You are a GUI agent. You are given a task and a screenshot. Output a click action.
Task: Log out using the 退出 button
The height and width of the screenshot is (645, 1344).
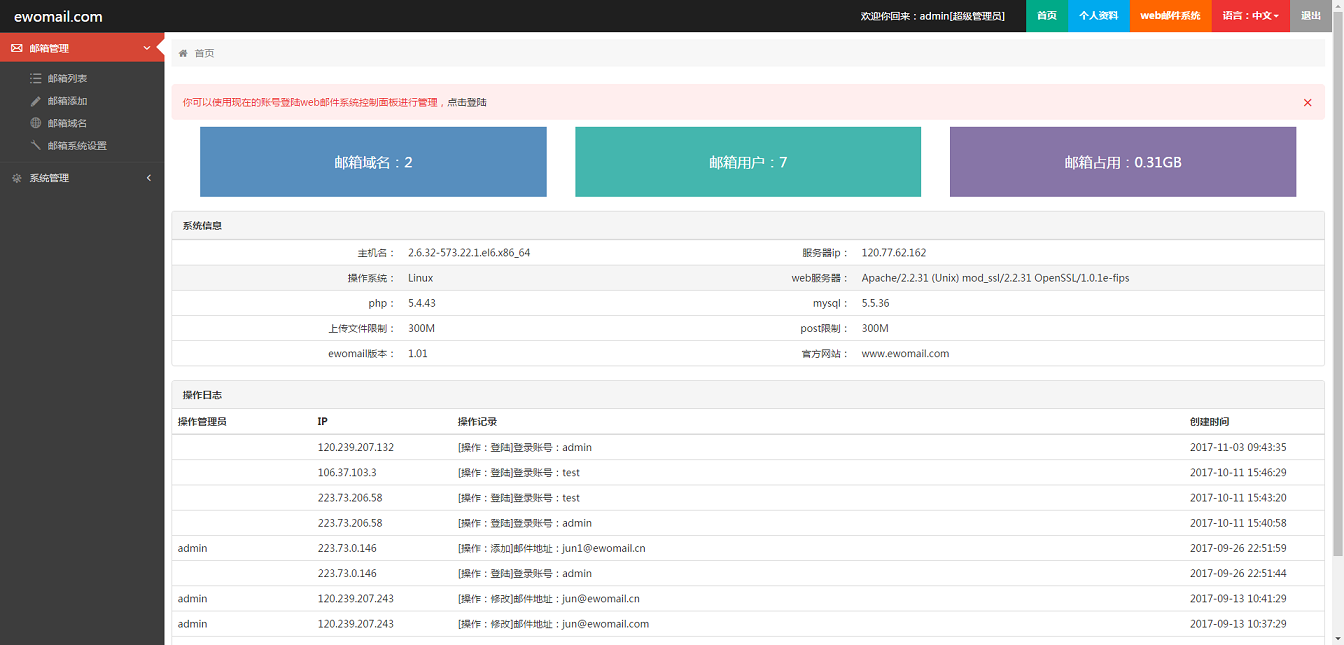[1310, 16]
